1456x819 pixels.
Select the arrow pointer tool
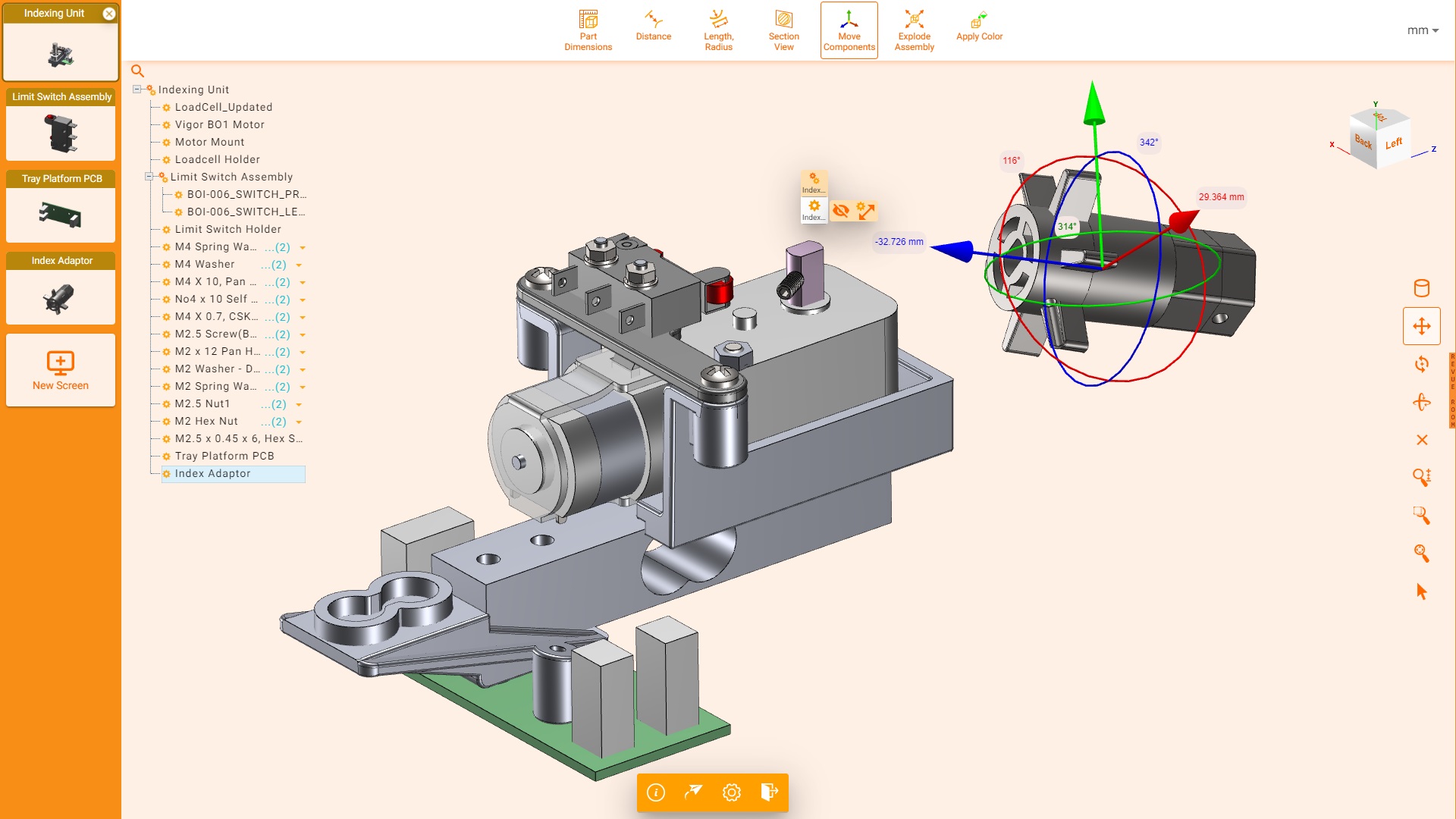(x=1422, y=591)
